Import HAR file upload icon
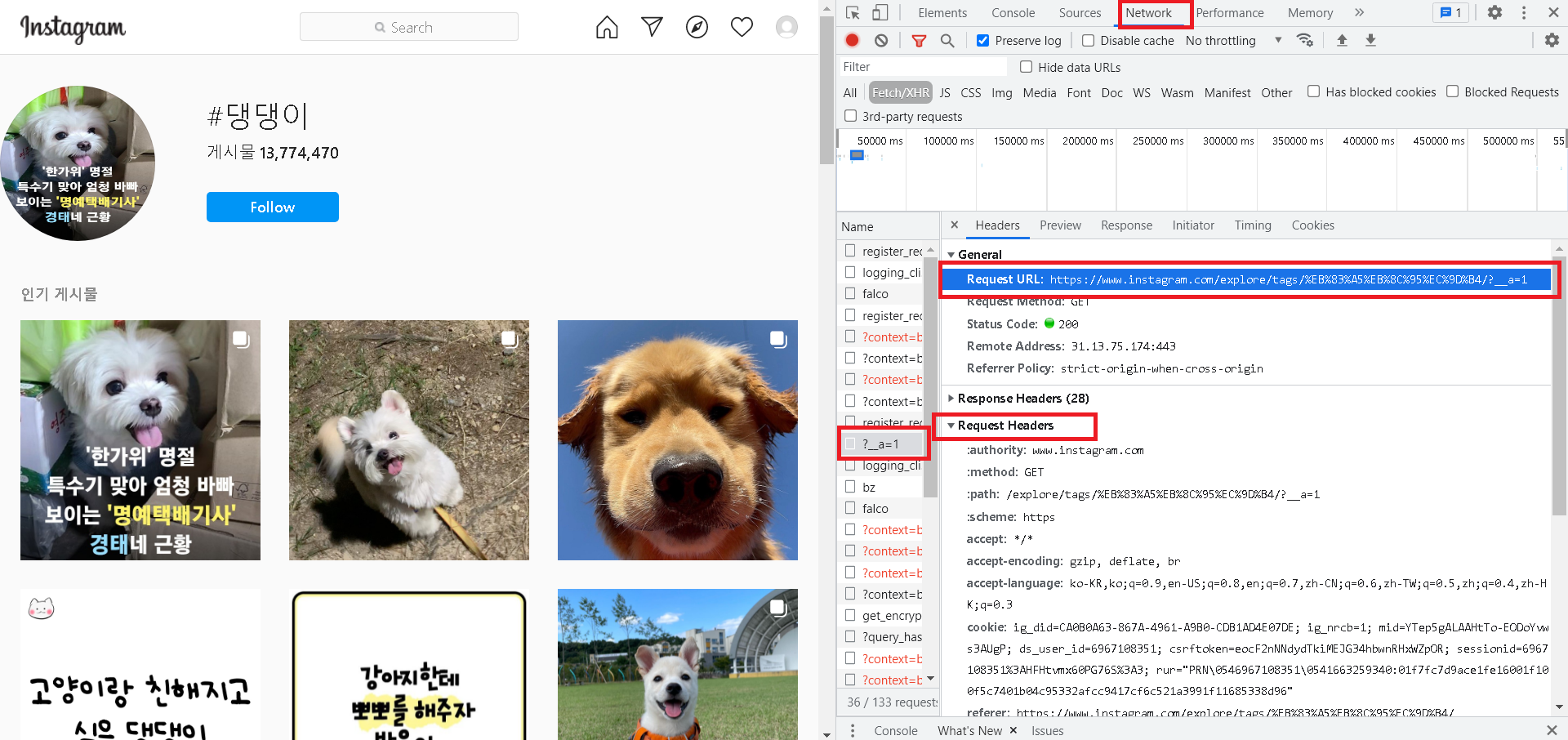 1342,40
